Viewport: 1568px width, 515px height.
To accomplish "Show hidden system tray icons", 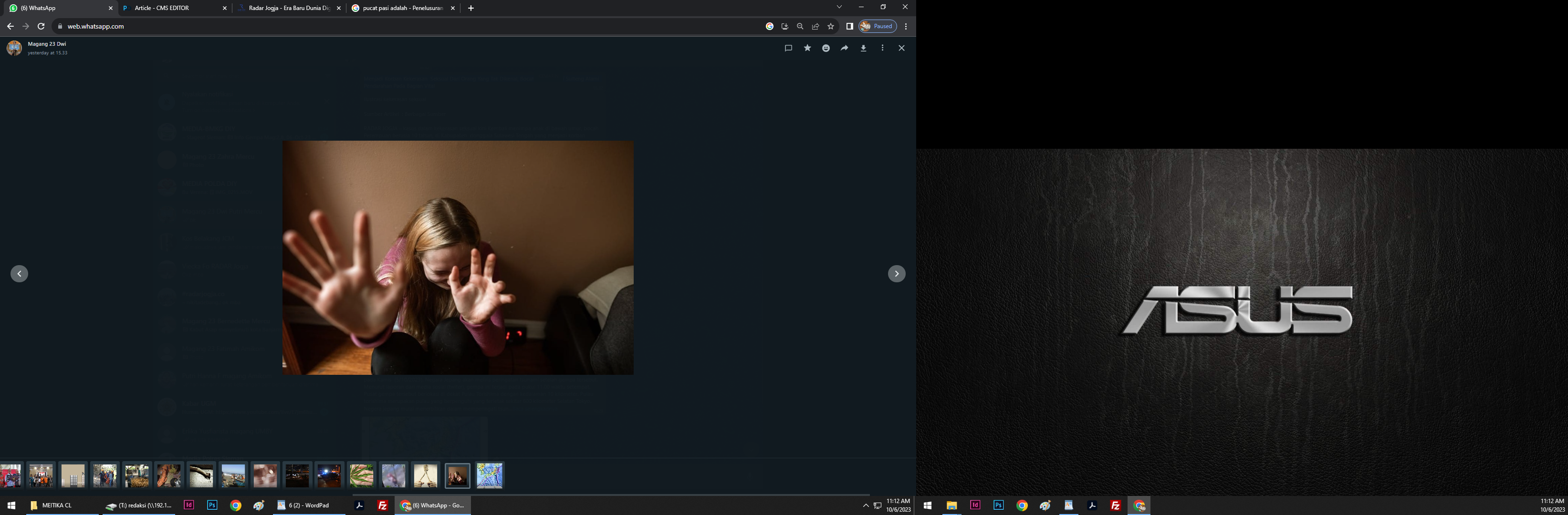I will click(866, 506).
